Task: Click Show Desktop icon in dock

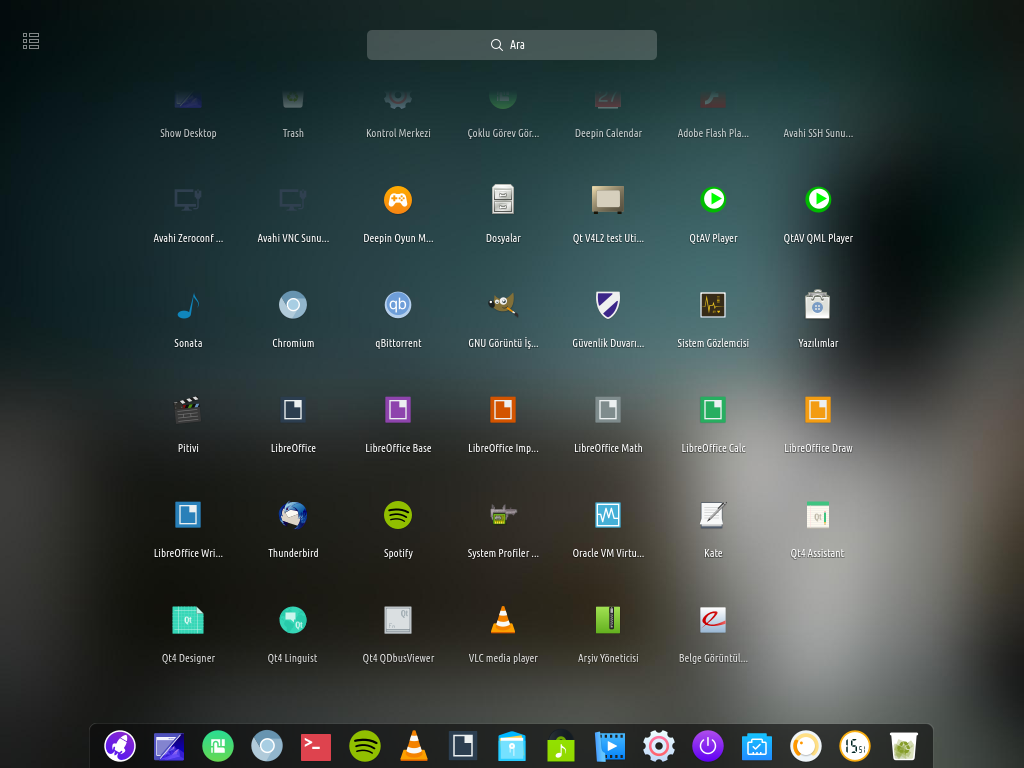Action: 168,746
